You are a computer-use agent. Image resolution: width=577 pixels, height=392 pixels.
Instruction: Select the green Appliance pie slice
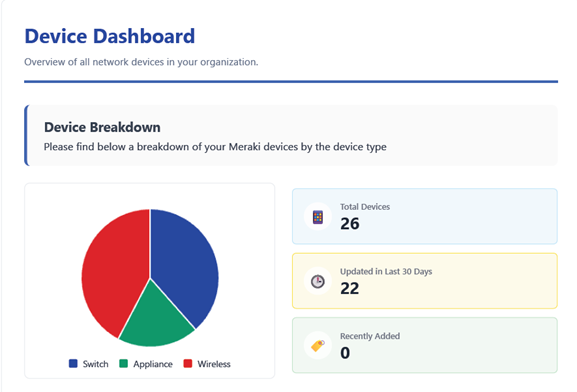156,320
